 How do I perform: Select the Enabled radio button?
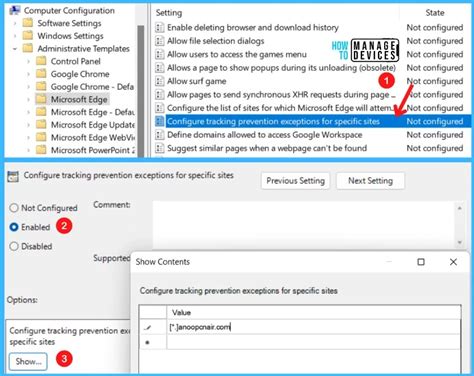[14, 227]
